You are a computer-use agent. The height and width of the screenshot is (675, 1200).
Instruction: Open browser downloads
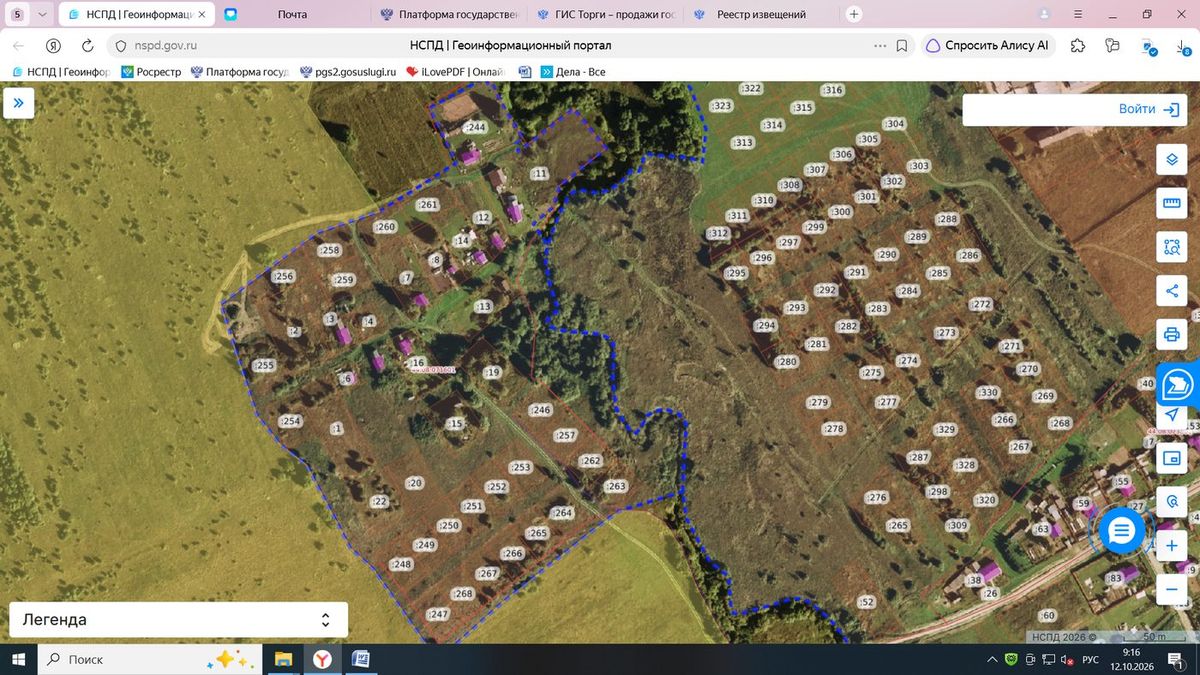pyautogui.click(x=1181, y=45)
